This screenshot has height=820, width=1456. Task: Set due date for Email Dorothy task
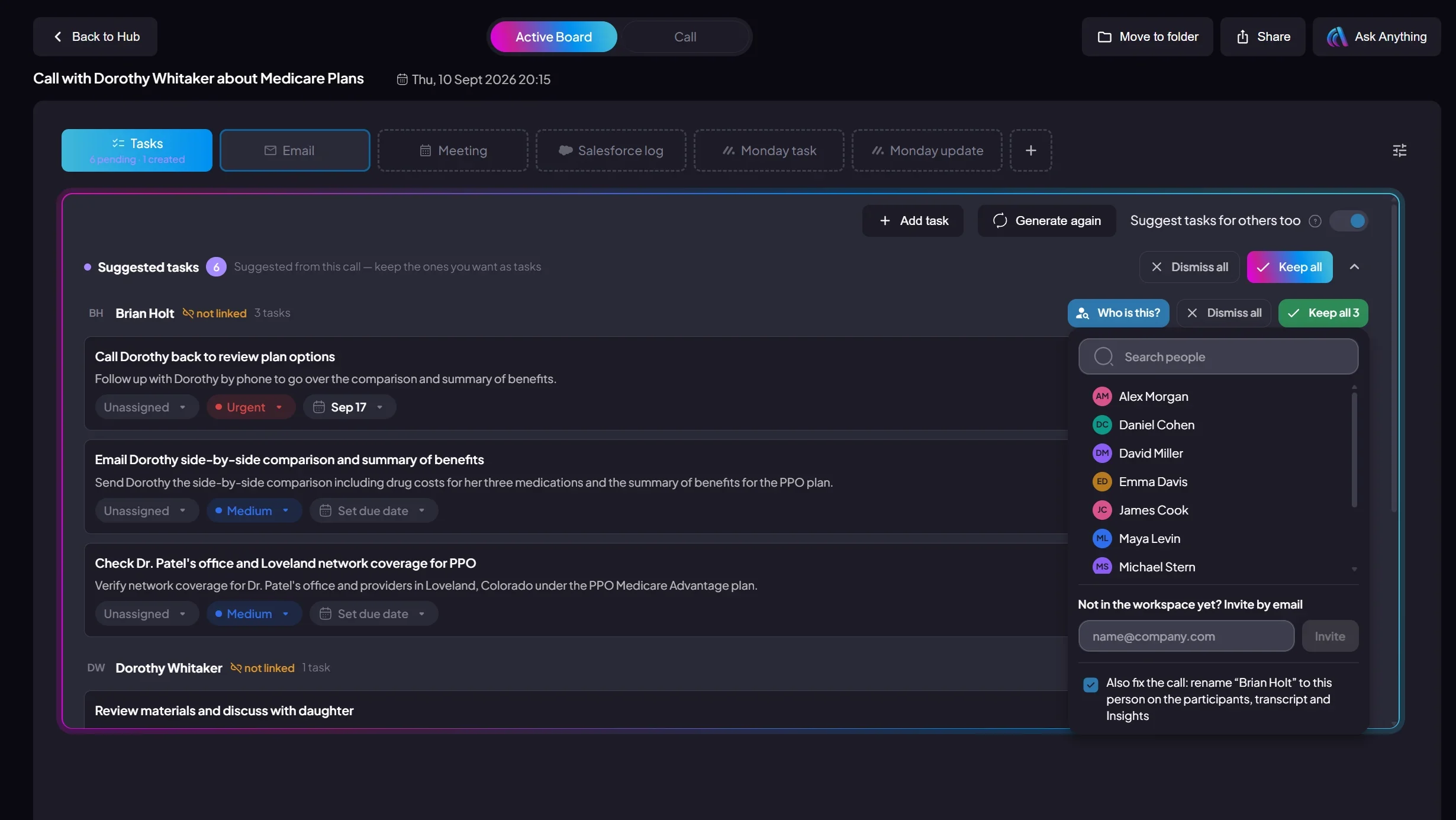(x=373, y=510)
